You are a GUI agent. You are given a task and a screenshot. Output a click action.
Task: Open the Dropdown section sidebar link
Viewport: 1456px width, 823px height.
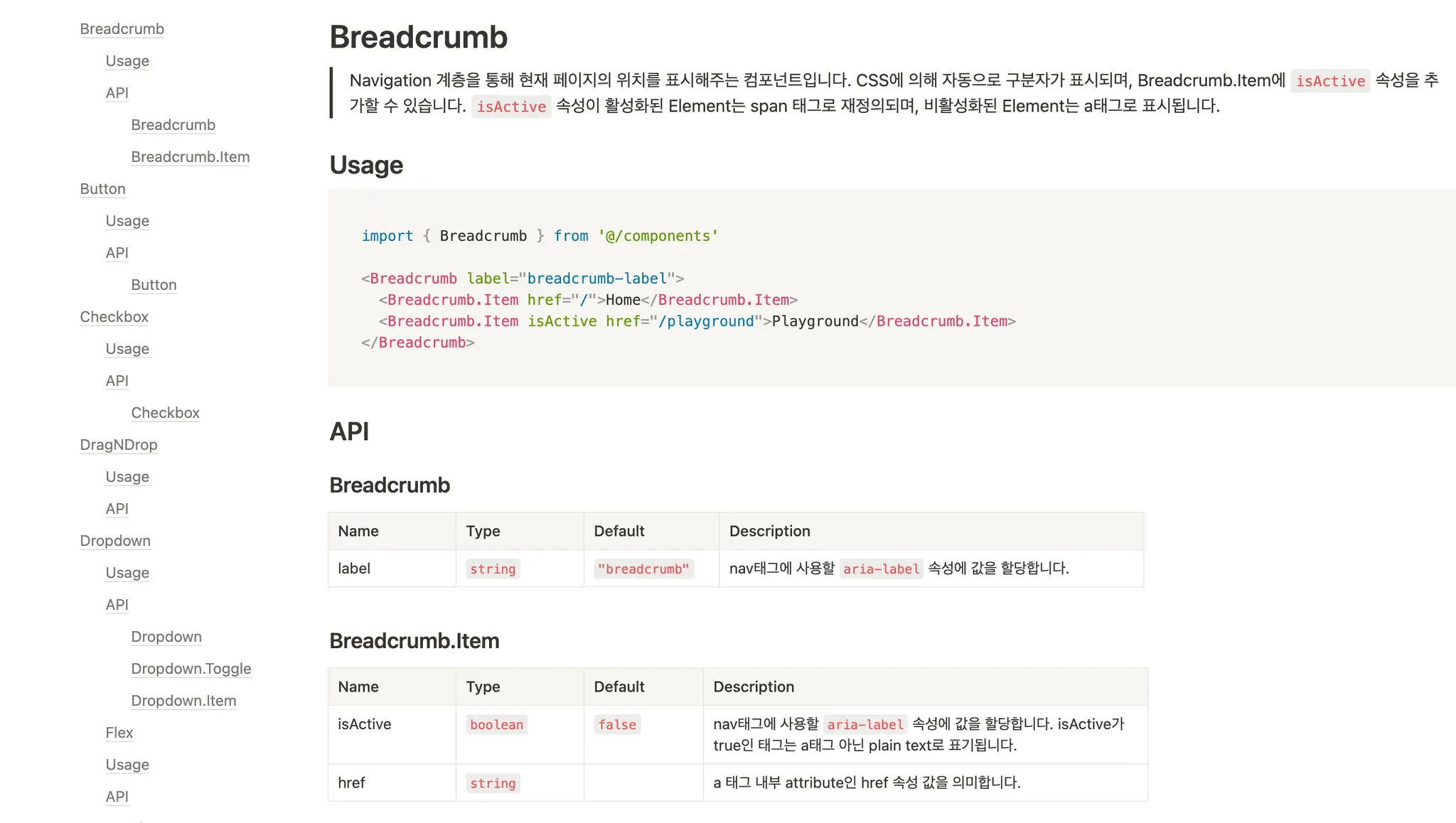[x=115, y=541]
